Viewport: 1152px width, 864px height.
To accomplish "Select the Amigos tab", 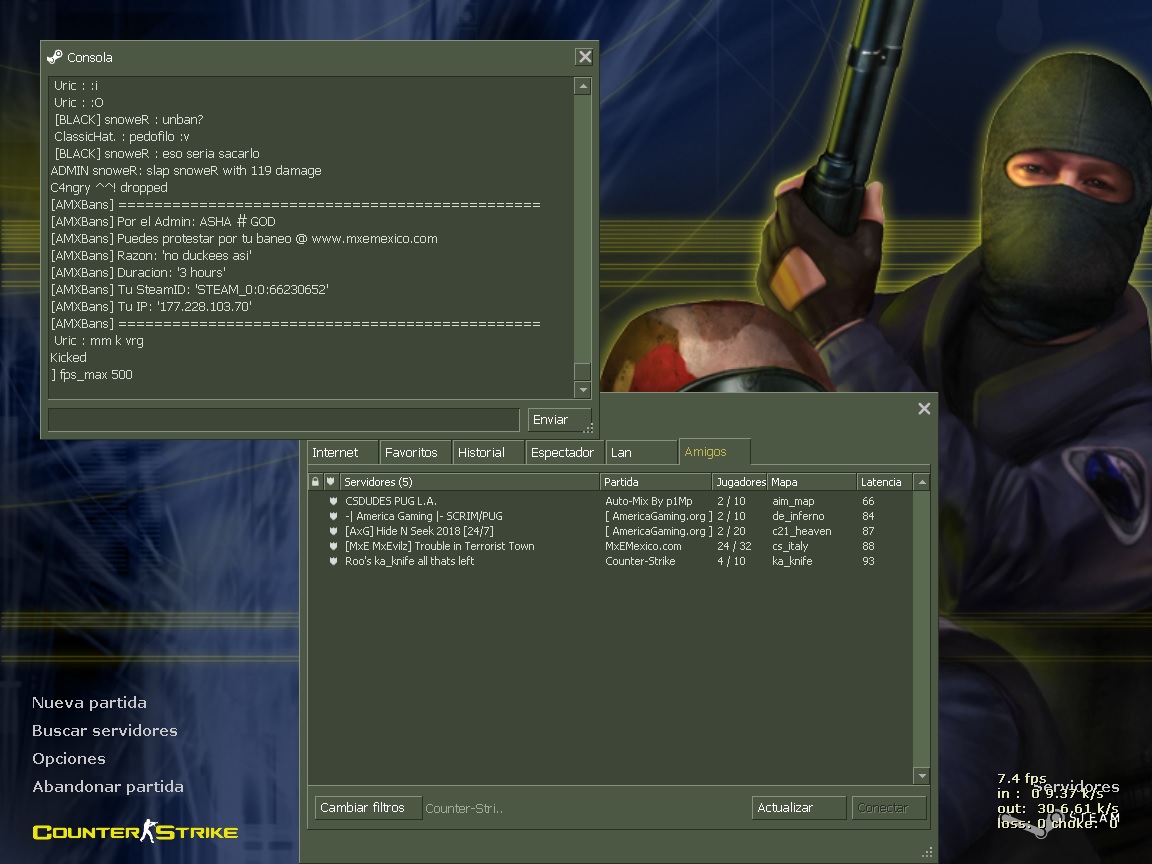I will coord(714,452).
